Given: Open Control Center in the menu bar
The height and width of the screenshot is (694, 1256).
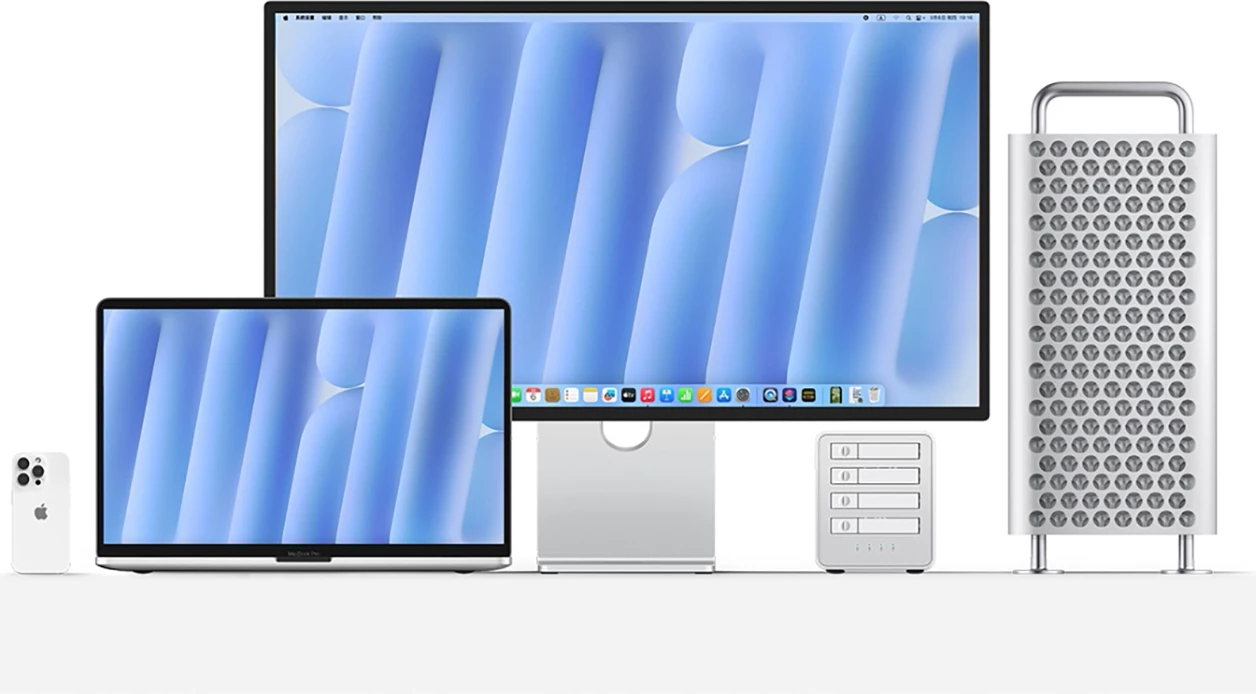Looking at the screenshot, I should (919, 17).
